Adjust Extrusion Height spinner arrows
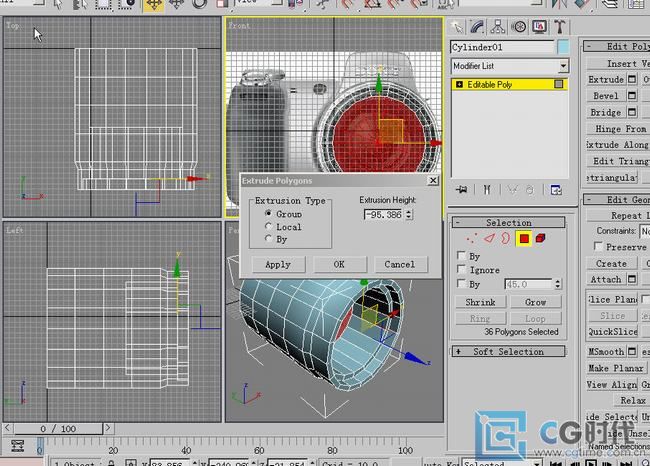The width and height of the screenshot is (650, 466). 409,214
